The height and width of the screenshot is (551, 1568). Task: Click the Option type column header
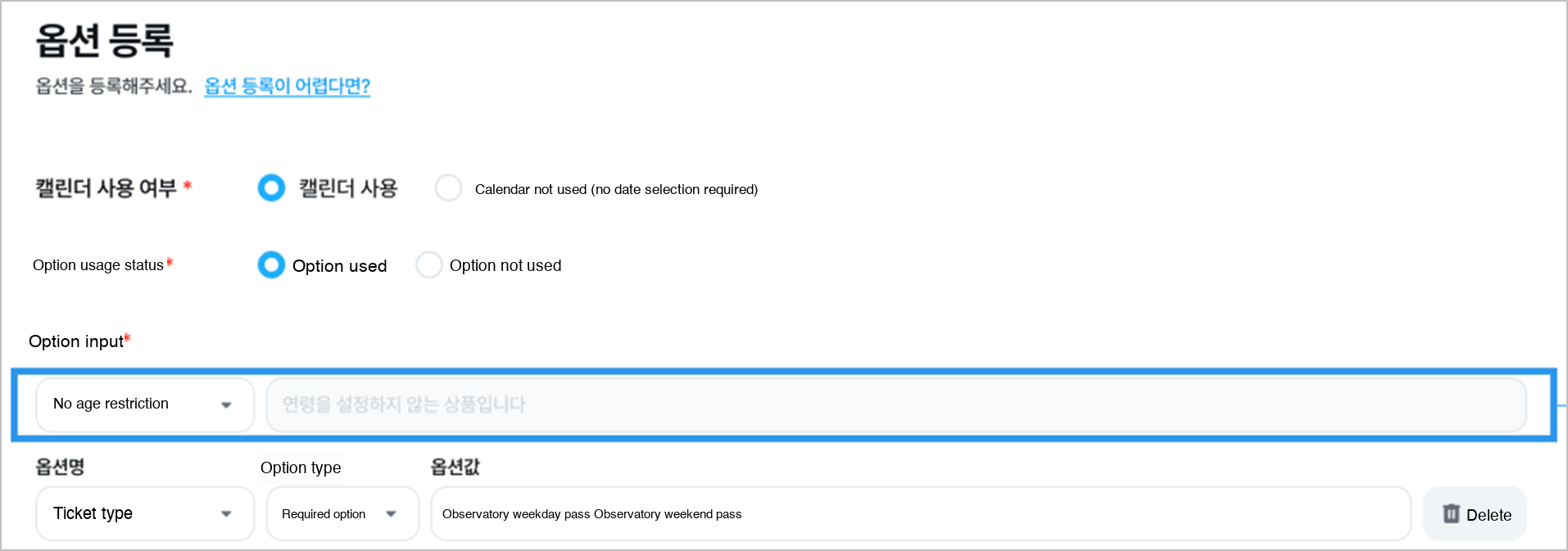tap(301, 467)
